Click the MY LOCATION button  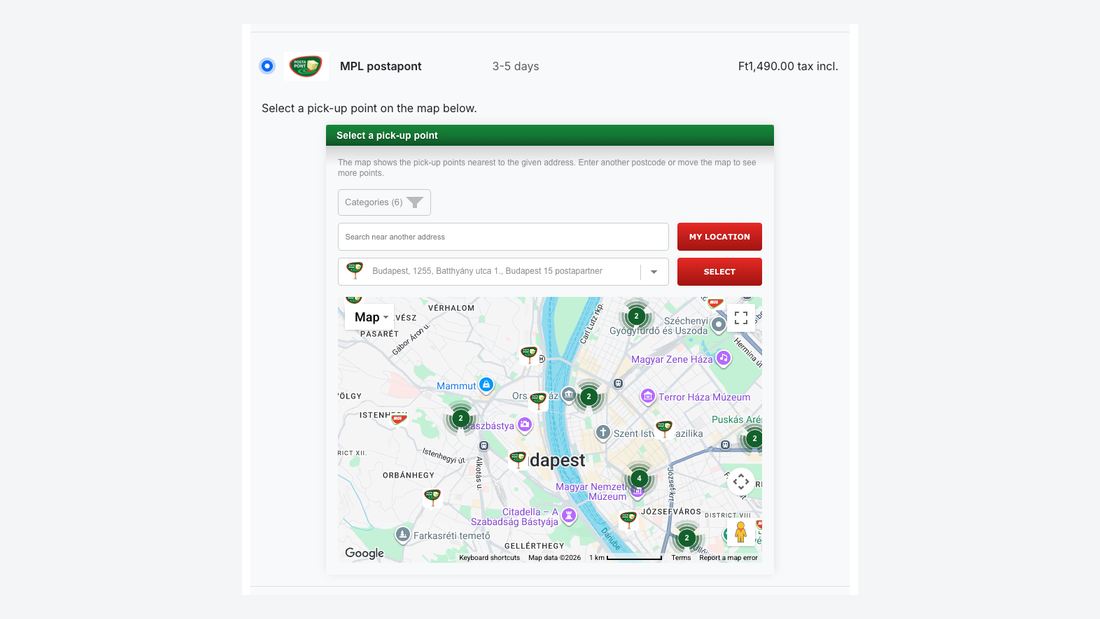[x=719, y=237]
